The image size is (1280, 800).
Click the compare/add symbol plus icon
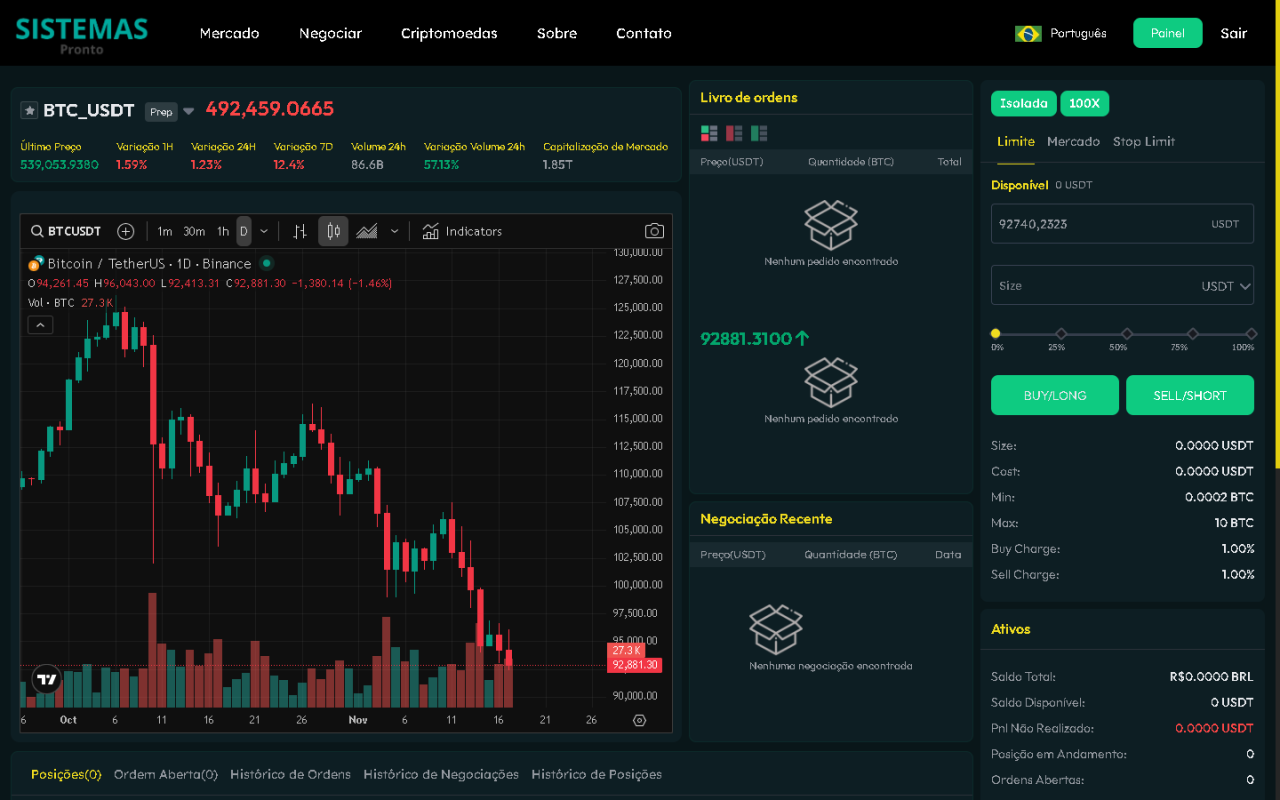pos(125,231)
